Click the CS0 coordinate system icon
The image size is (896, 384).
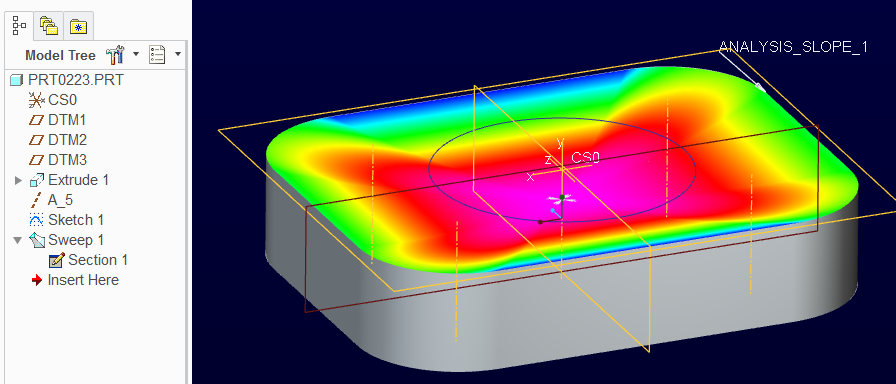tap(37, 101)
